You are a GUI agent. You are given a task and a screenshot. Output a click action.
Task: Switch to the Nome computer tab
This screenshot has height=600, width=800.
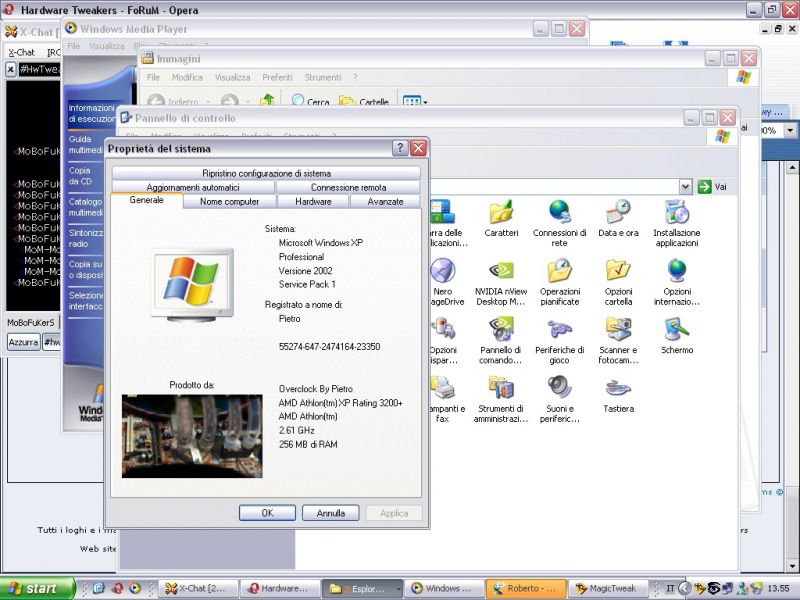click(230, 202)
